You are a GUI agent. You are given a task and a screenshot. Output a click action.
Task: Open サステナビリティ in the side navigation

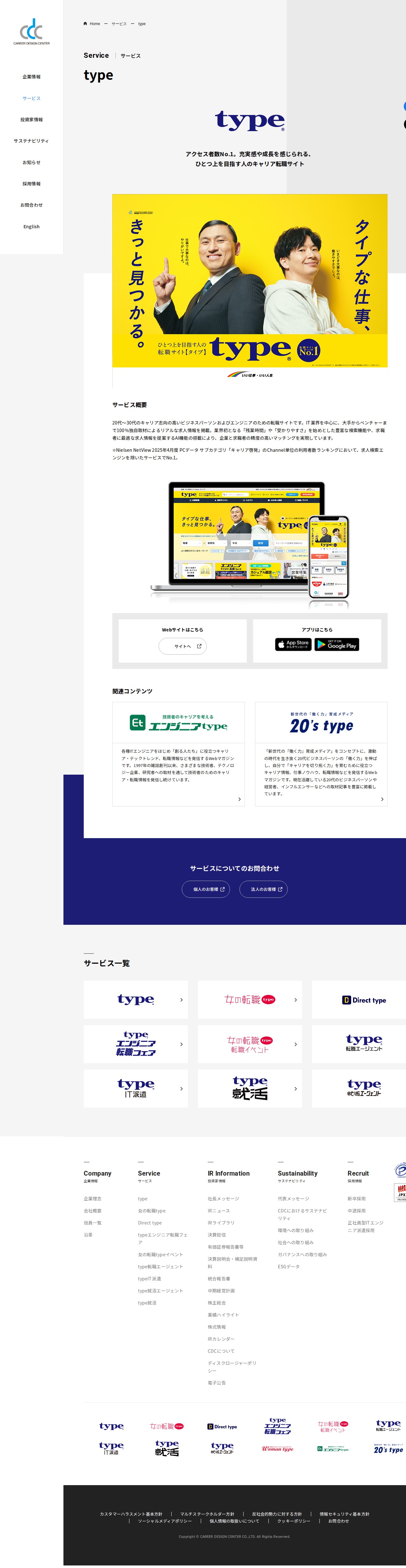pos(32,141)
